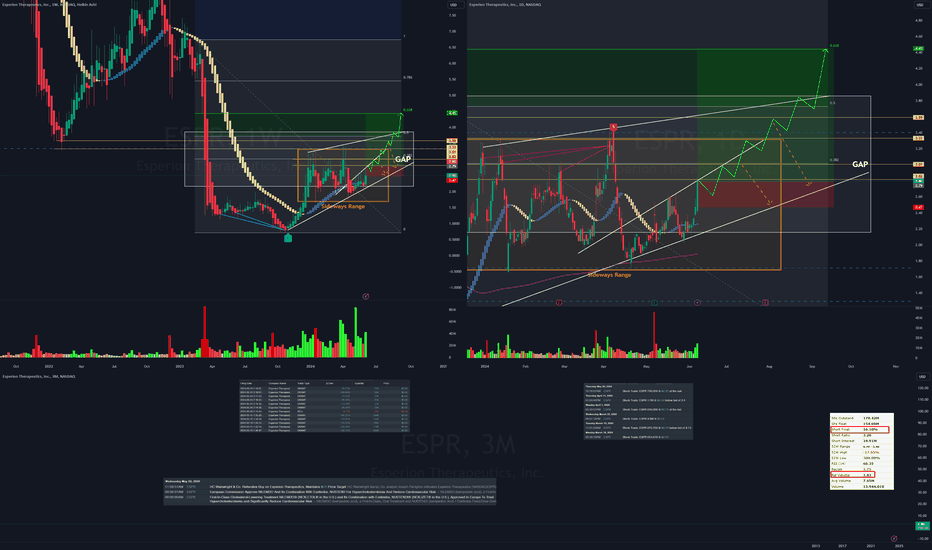Click the 3.59 price label on daily axis

918,118
